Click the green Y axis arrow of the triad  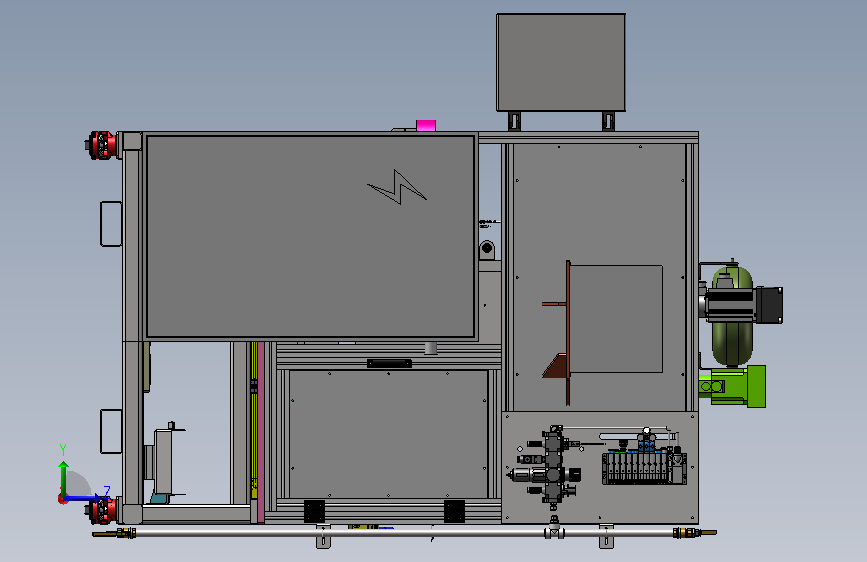[x=64, y=479]
